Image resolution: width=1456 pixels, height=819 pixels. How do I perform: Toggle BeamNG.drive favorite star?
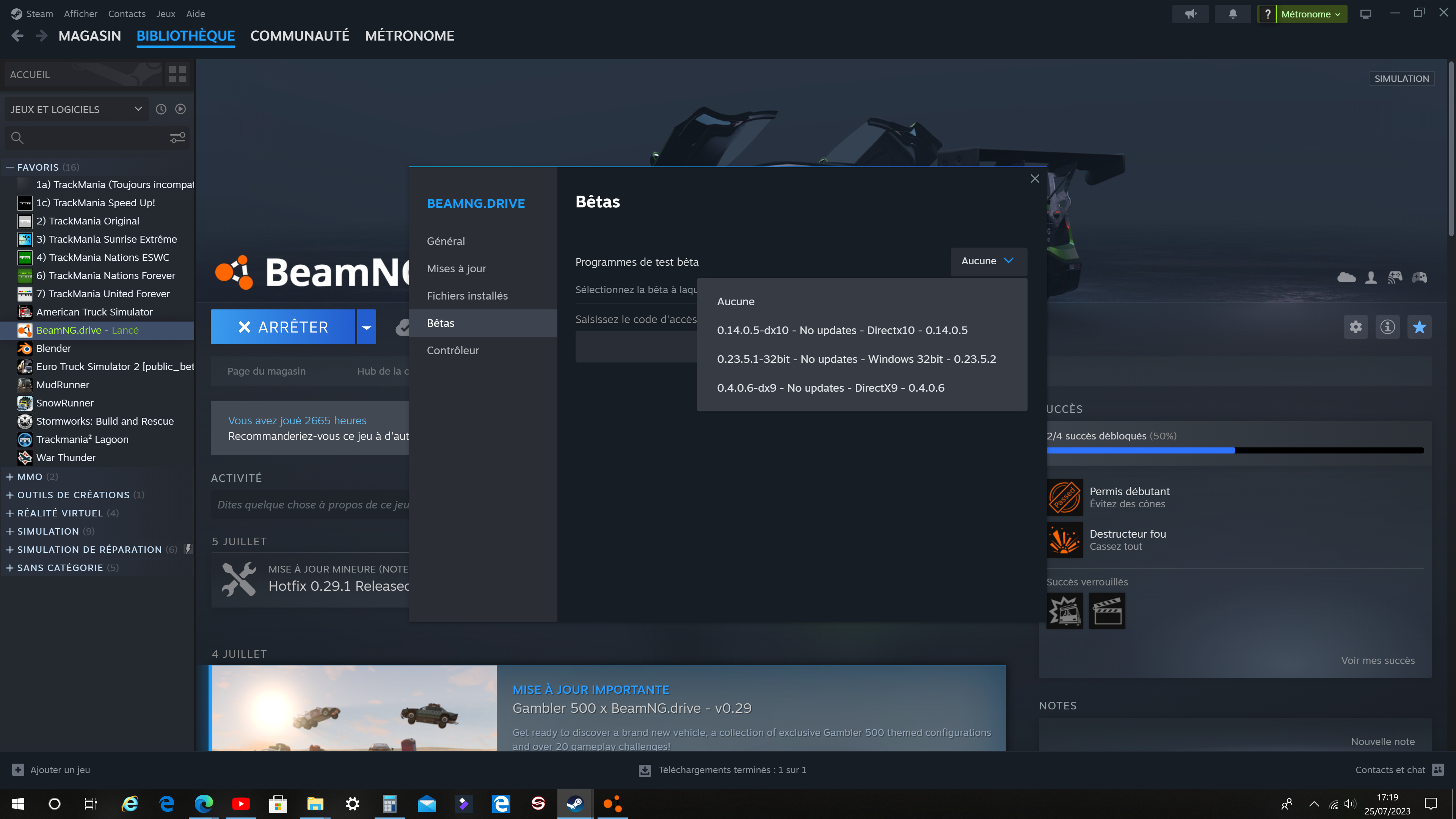point(1419,327)
